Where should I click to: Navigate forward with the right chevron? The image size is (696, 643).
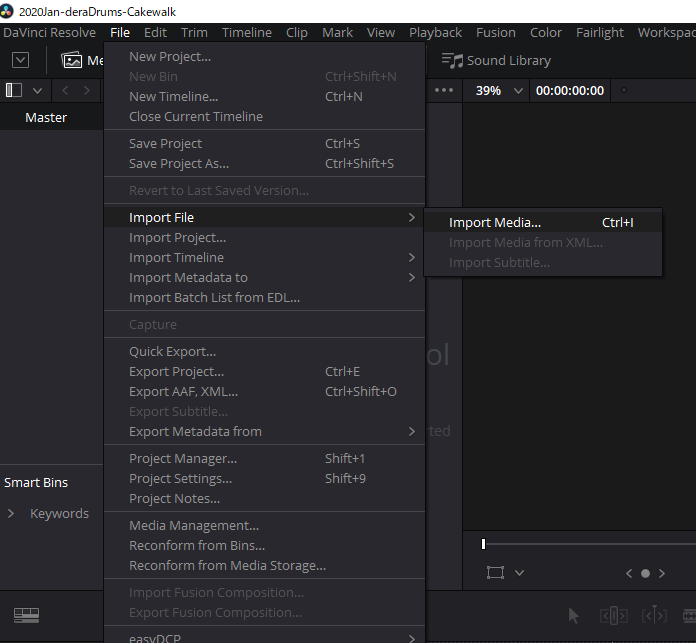point(87,91)
